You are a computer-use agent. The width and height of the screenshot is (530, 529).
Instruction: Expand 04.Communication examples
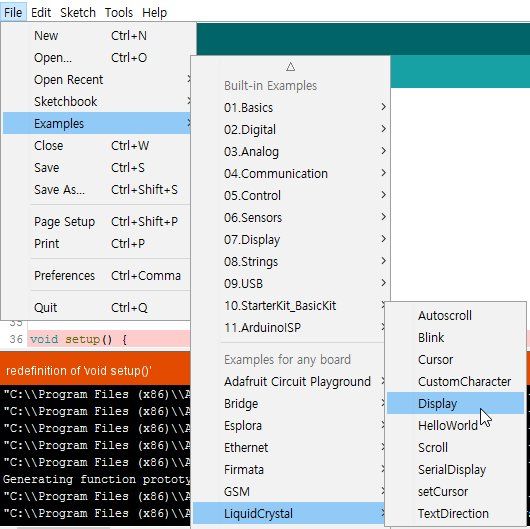[291, 173]
